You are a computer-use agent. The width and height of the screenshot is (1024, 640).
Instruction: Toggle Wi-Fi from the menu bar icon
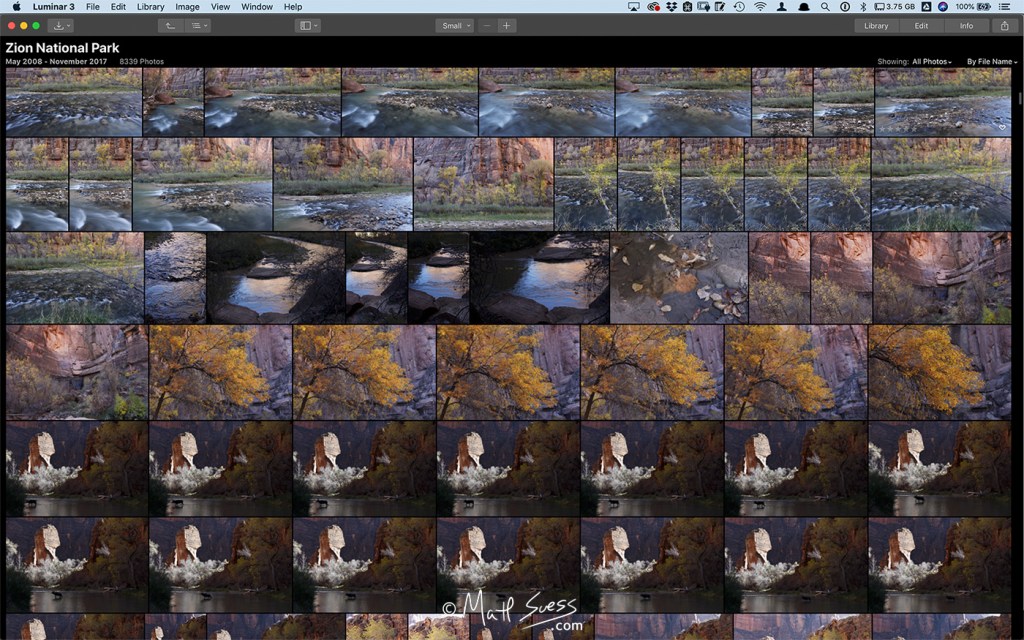click(x=759, y=7)
